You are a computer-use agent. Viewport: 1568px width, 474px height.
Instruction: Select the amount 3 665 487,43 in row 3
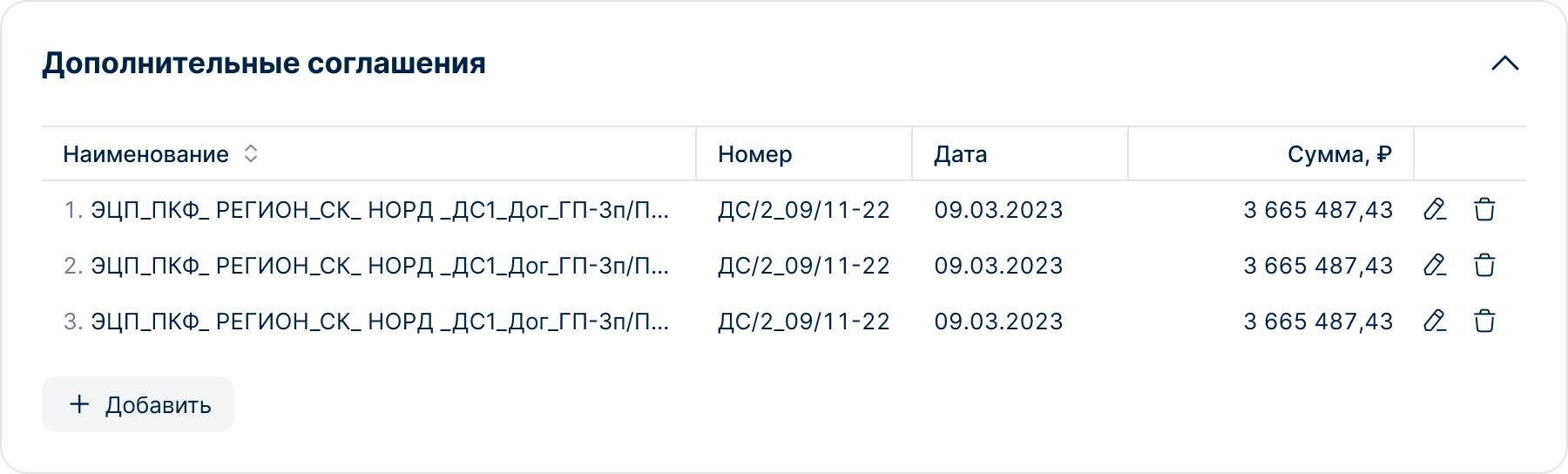click(x=1318, y=322)
